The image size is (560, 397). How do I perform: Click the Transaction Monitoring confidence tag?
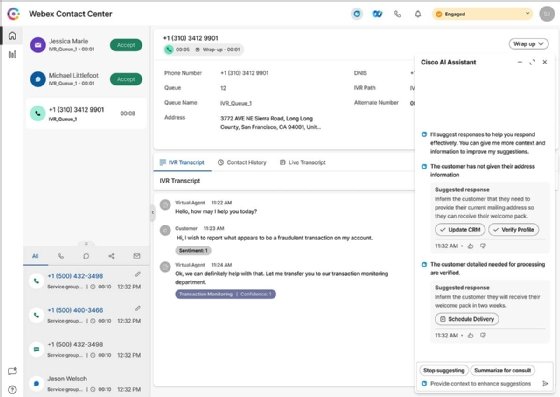click(225, 294)
